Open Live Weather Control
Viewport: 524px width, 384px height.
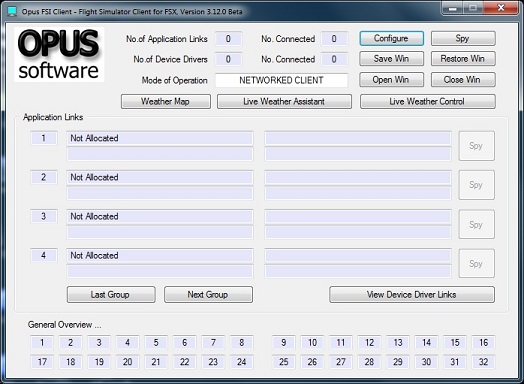point(427,102)
